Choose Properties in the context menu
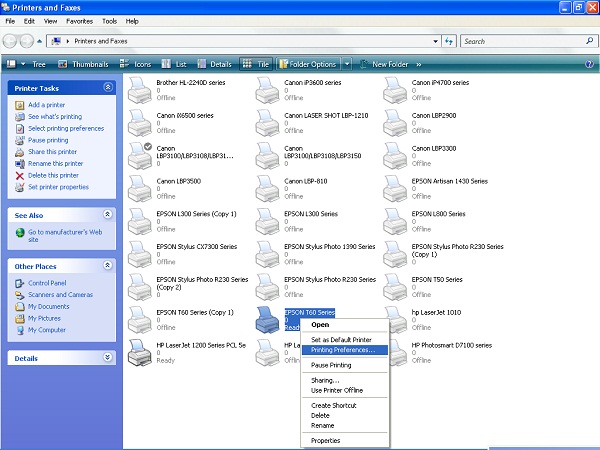Viewport: 600px width, 450px height. [x=345, y=440]
